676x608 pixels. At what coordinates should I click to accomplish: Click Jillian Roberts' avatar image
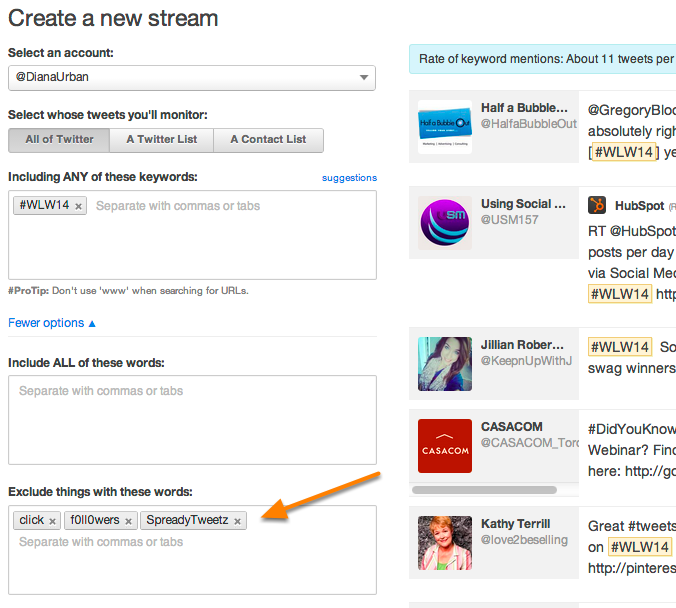pos(444,363)
